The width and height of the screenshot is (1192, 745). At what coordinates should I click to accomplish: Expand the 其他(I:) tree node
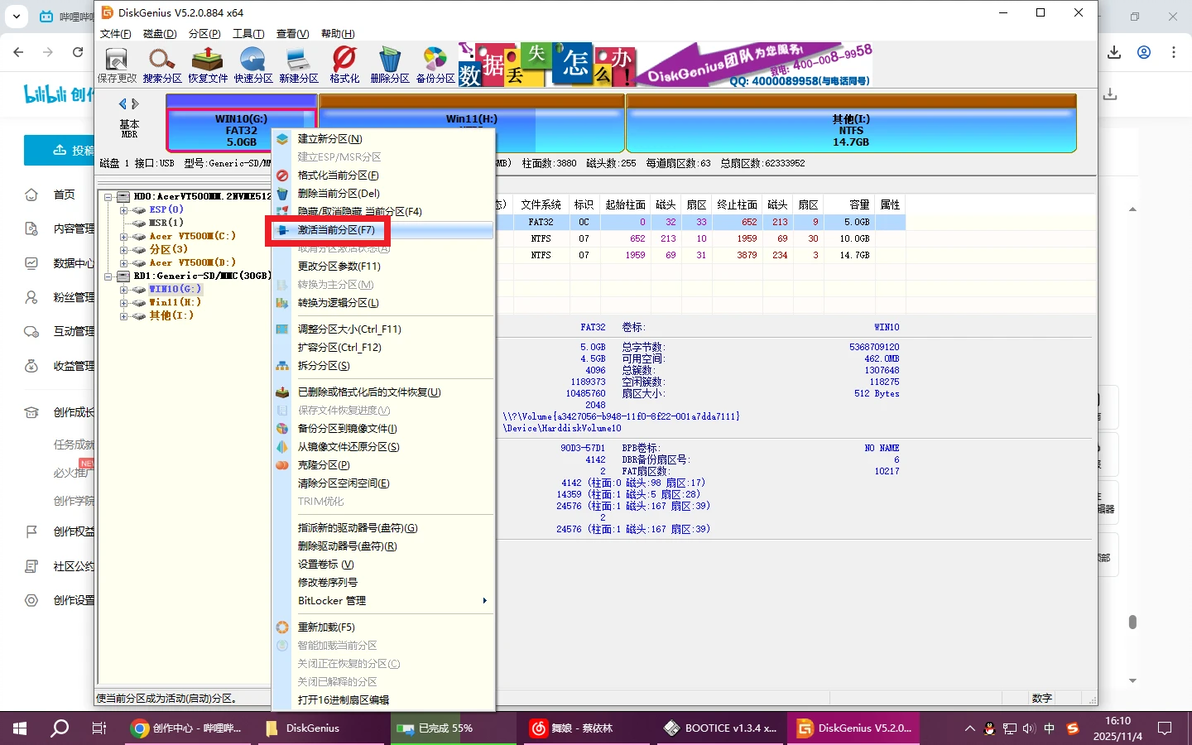point(122,315)
